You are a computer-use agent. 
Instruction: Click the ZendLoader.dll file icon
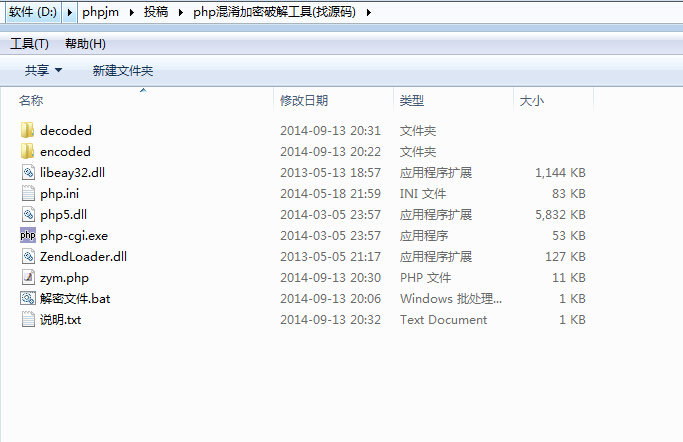[28, 256]
